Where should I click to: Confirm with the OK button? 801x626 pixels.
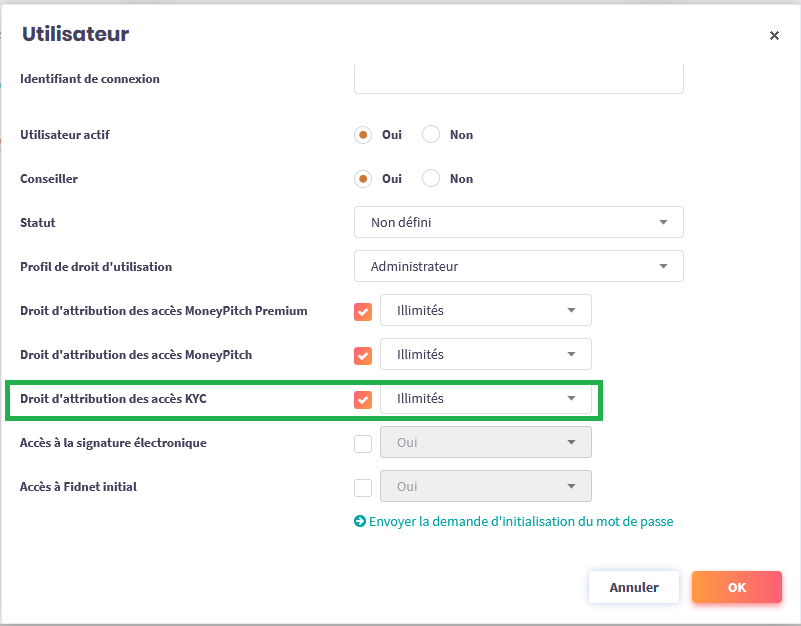(736, 588)
